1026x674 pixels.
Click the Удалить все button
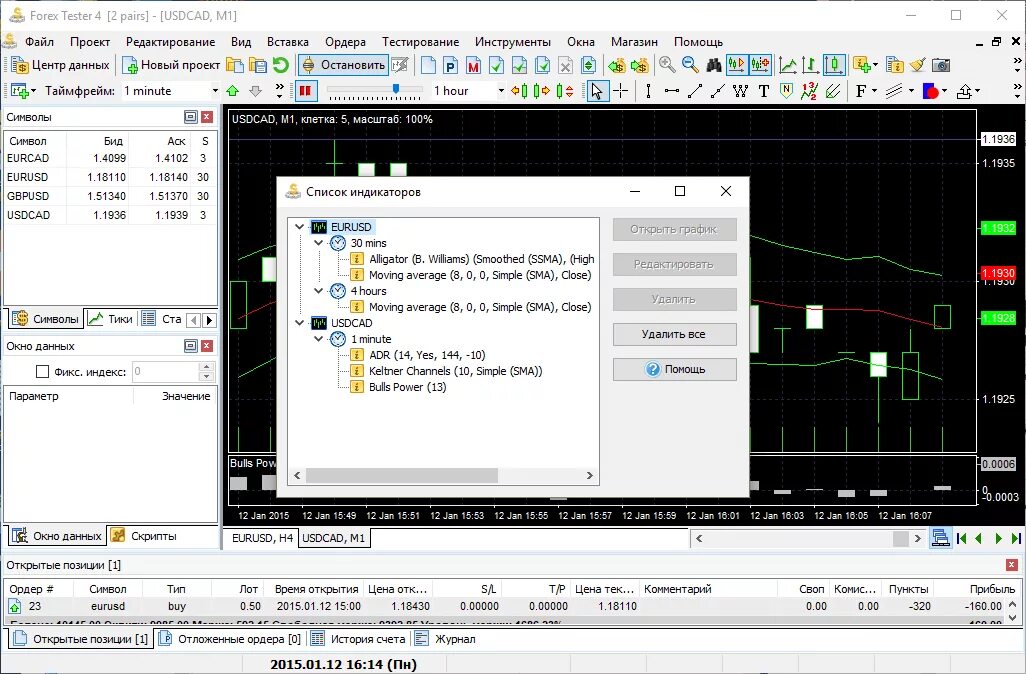tap(675, 334)
